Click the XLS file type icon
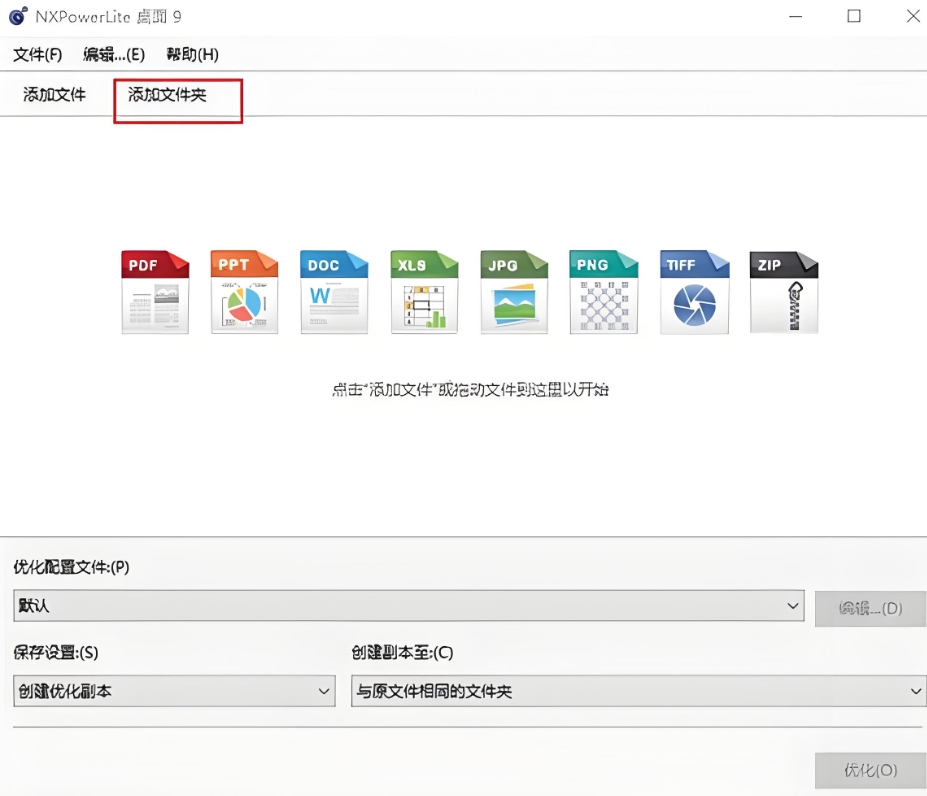The width and height of the screenshot is (927, 796). tap(424, 292)
